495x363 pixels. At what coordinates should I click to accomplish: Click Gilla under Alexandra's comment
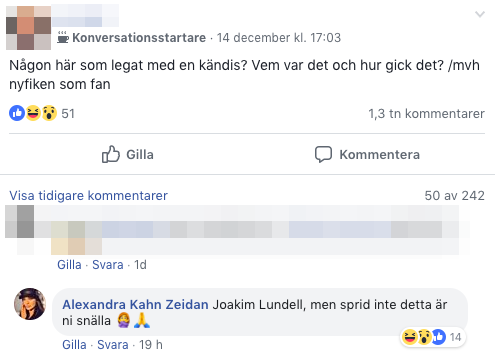74,345
